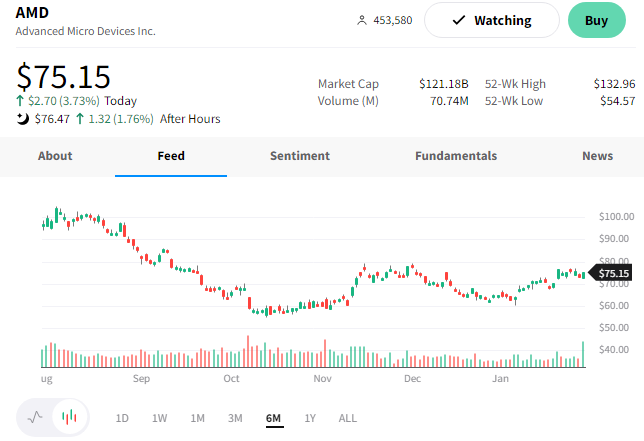Open the About tab

pyautogui.click(x=55, y=156)
